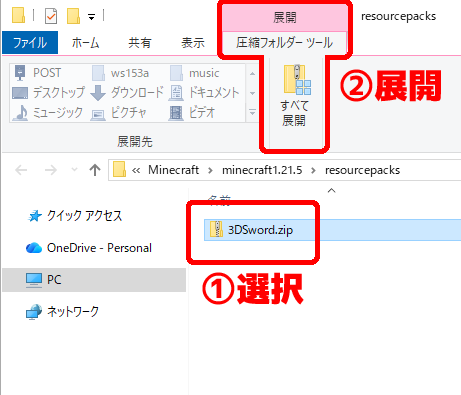Go back with the back arrow
This screenshot has height=395, width=461.
21,170
